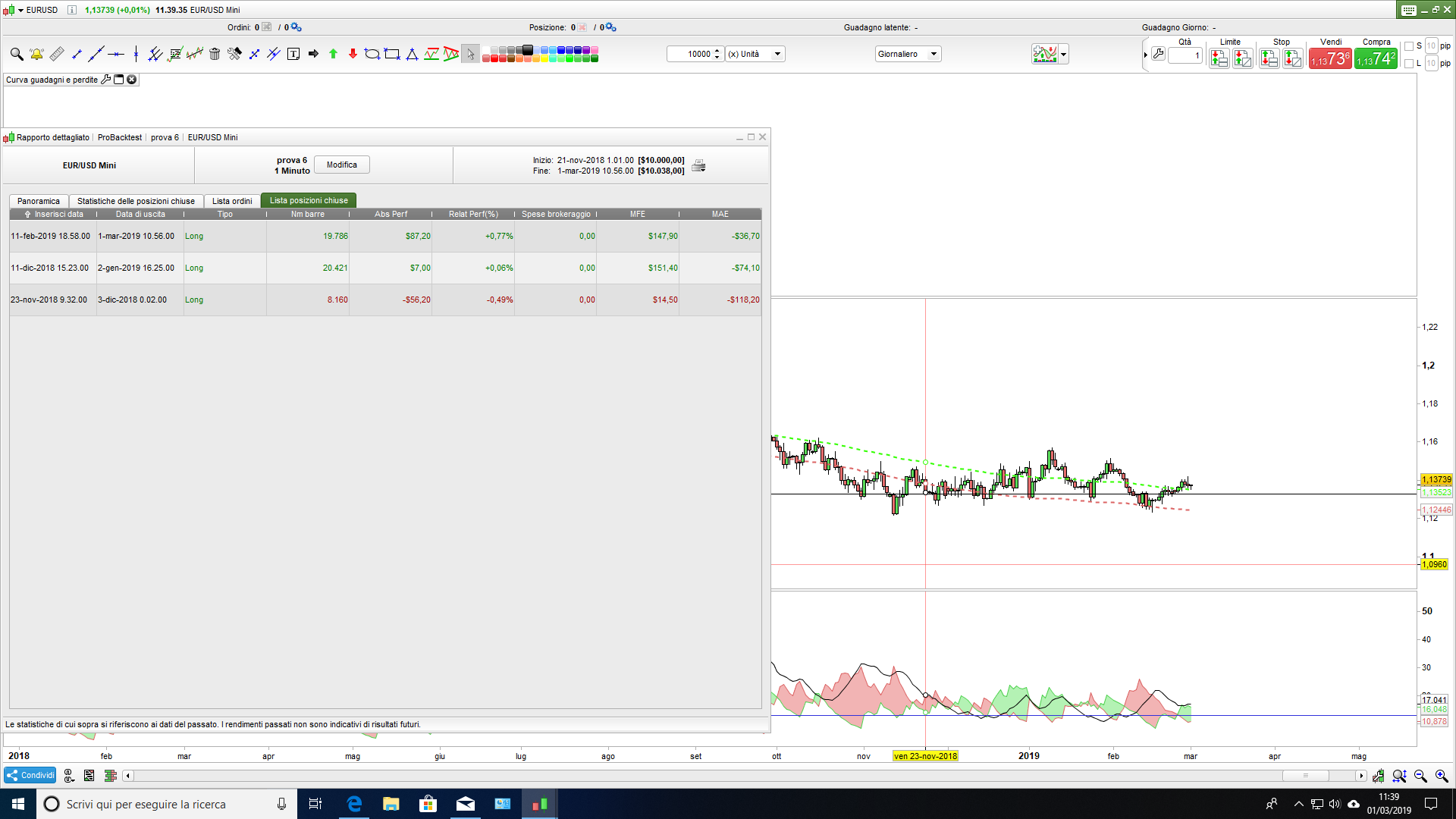The height and width of the screenshot is (819, 1456).
Task: Enable the S stop pip checkbox
Action: 1409,46
